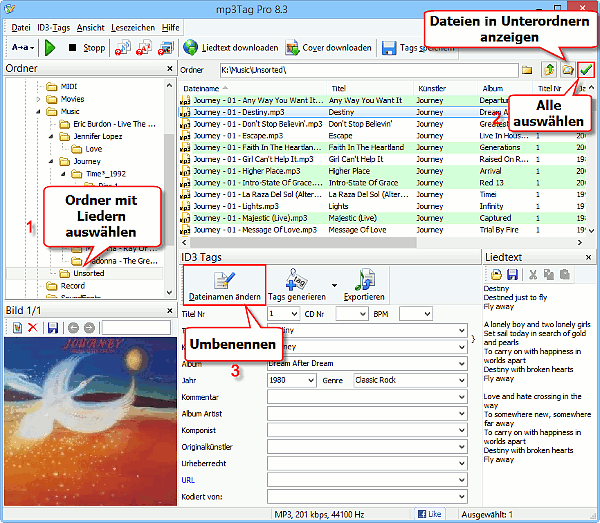
Task: Click the browse folder icon beside path
Action: tap(527, 70)
